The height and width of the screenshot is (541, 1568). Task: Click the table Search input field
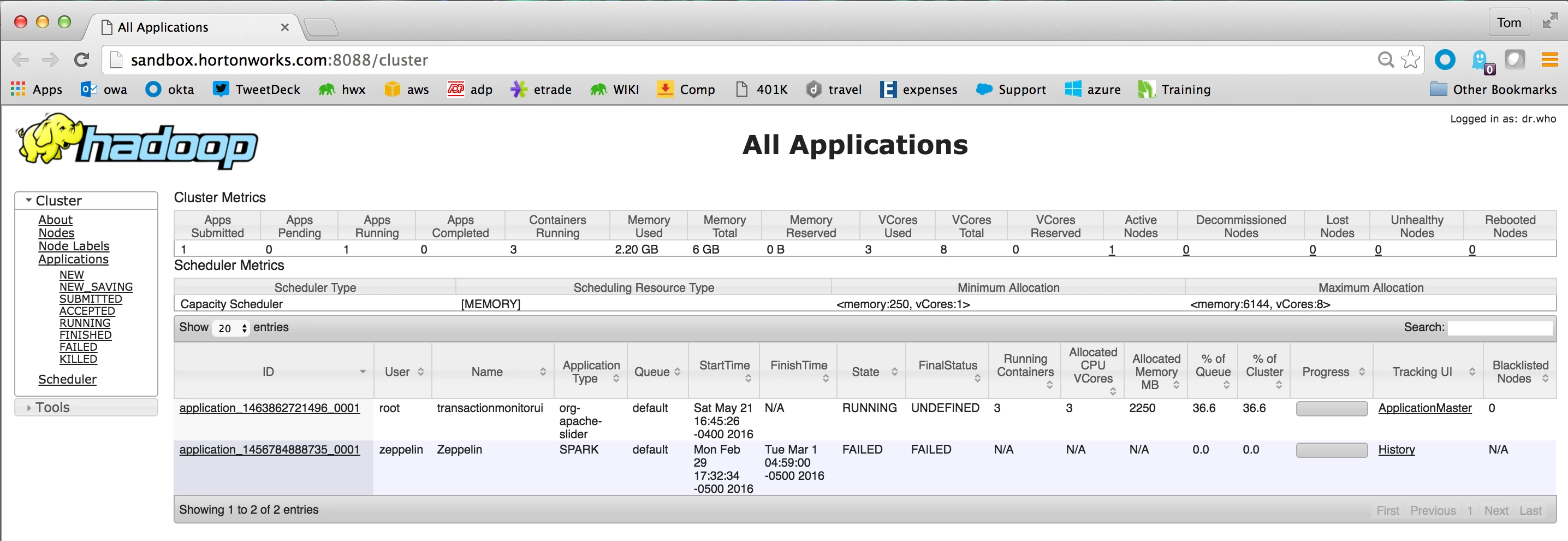coord(1499,328)
